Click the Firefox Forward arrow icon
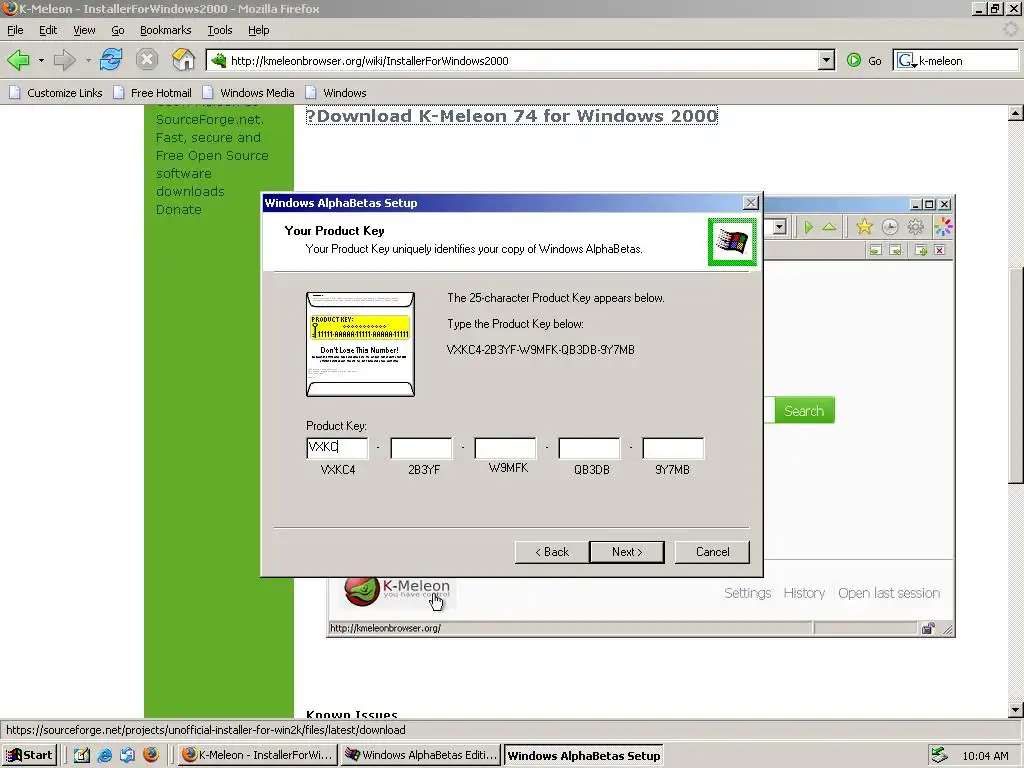 (x=64, y=61)
